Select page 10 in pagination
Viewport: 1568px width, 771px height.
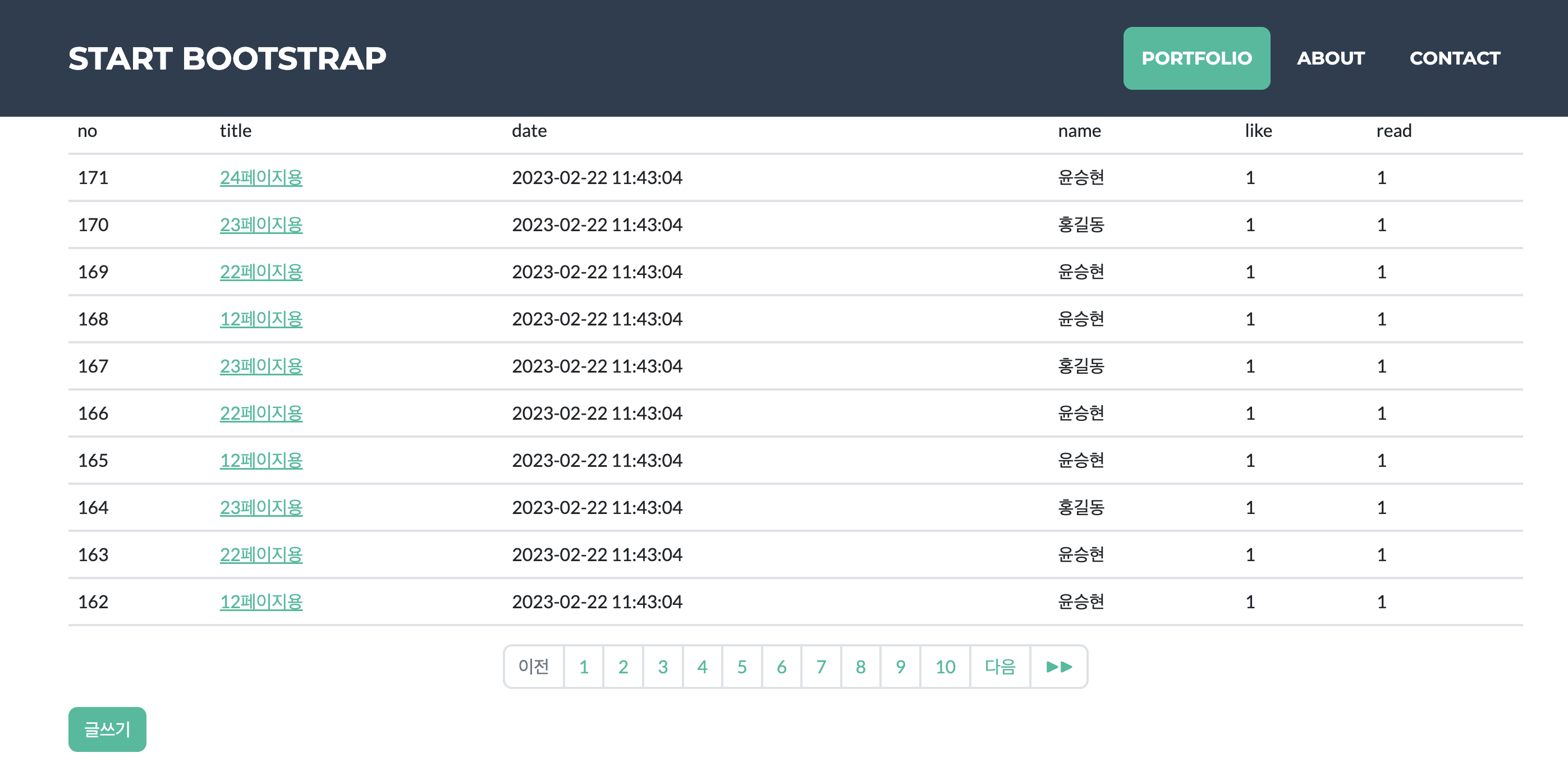[x=945, y=666]
